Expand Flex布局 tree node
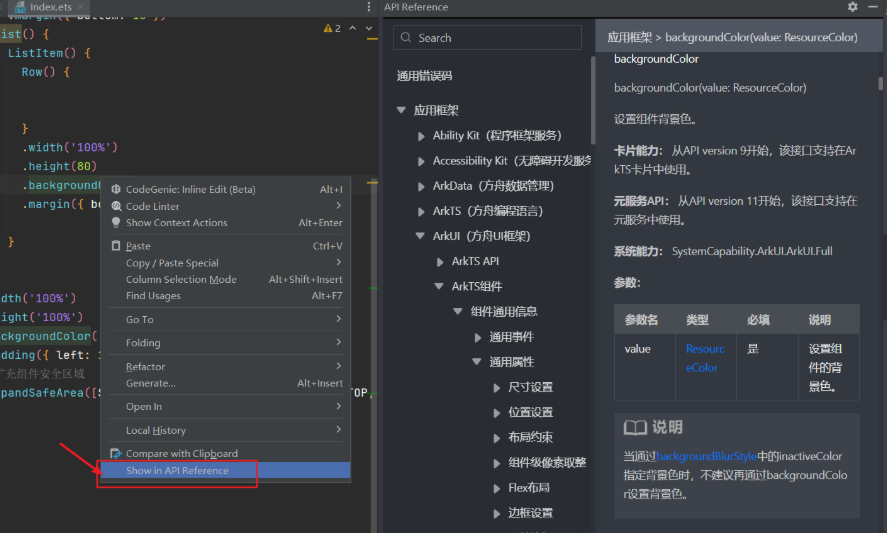The width and height of the screenshot is (887, 533). pos(497,488)
